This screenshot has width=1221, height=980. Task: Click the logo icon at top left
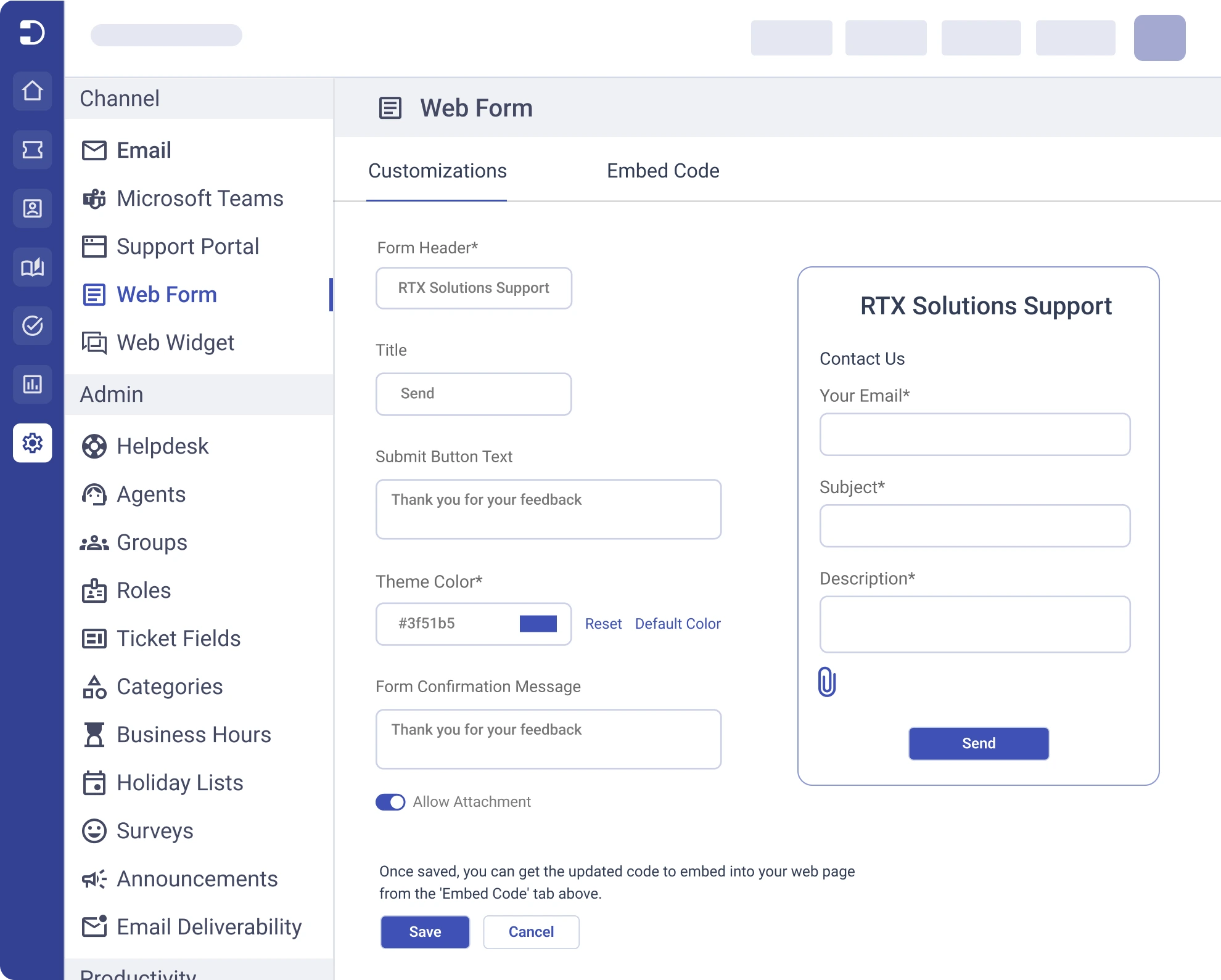32,32
